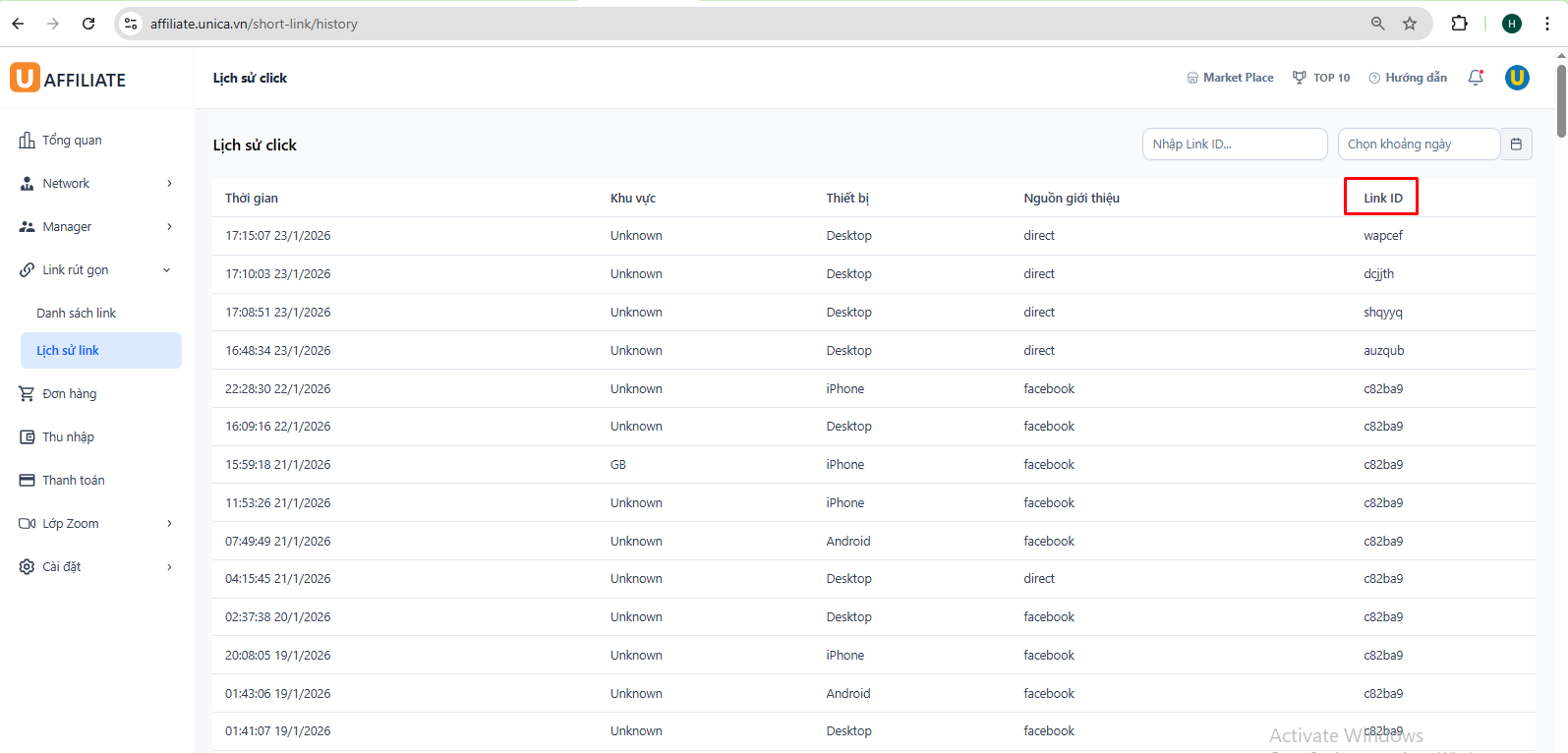Open Danh sách link in the sidebar
This screenshot has width=1568, height=753.
tap(77, 314)
